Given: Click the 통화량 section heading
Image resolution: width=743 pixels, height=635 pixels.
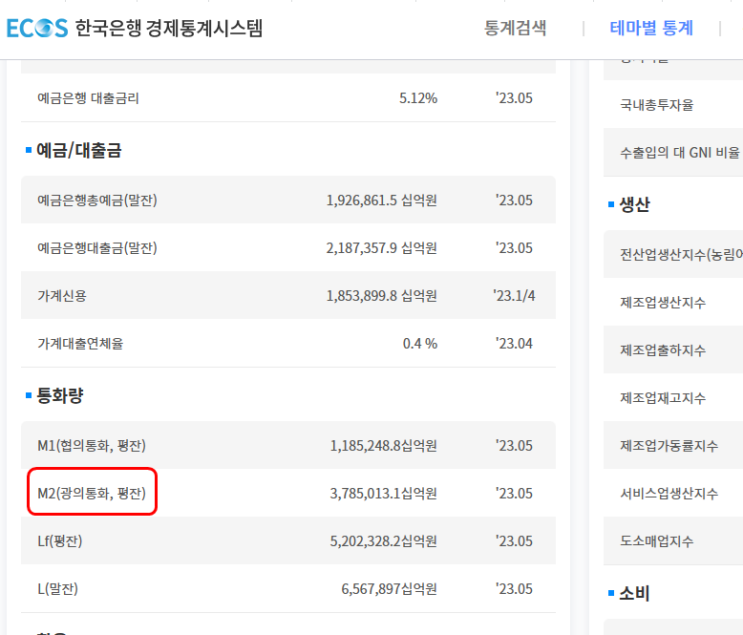Looking at the screenshot, I should click(60, 395).
